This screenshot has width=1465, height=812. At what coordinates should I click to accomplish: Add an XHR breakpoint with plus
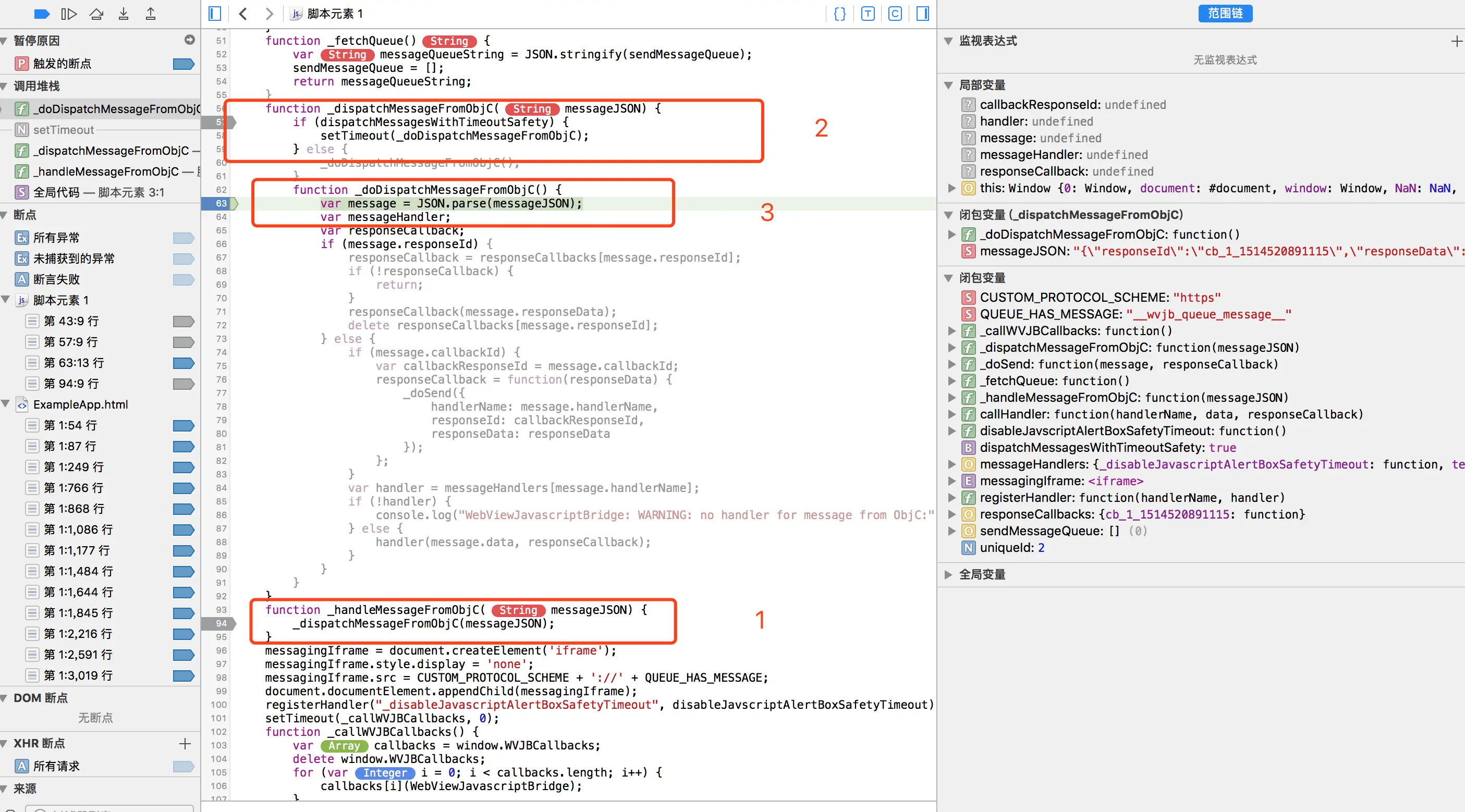tap(185, 743)
